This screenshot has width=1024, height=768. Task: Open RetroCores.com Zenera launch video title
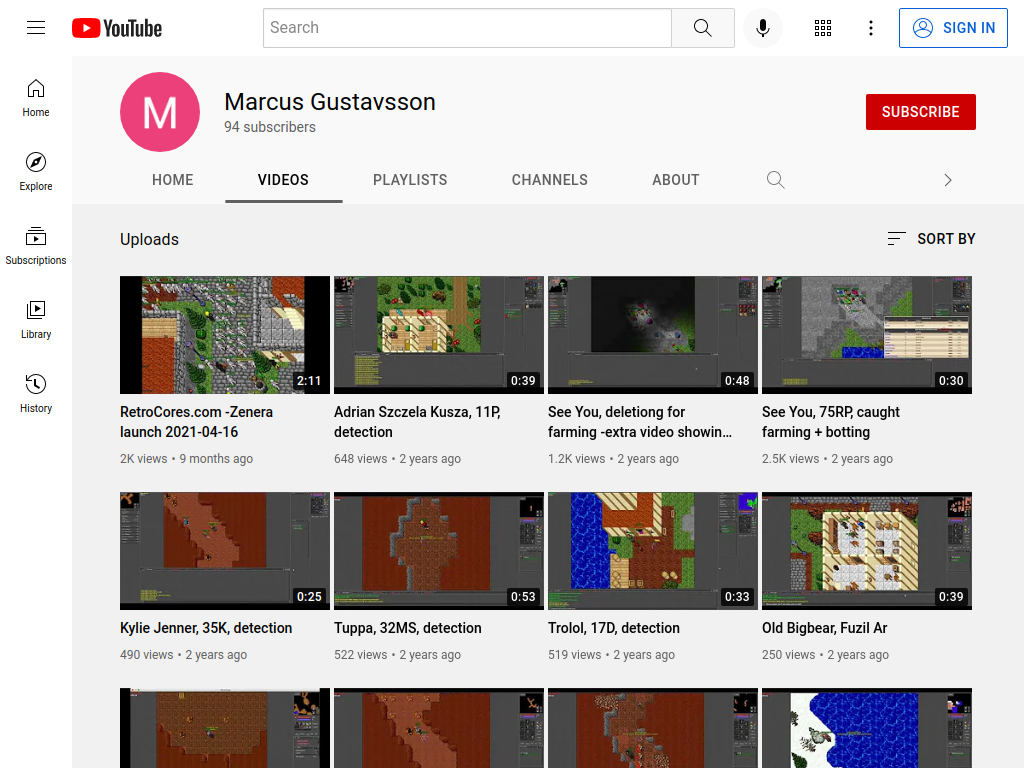[x=197, y=422]
